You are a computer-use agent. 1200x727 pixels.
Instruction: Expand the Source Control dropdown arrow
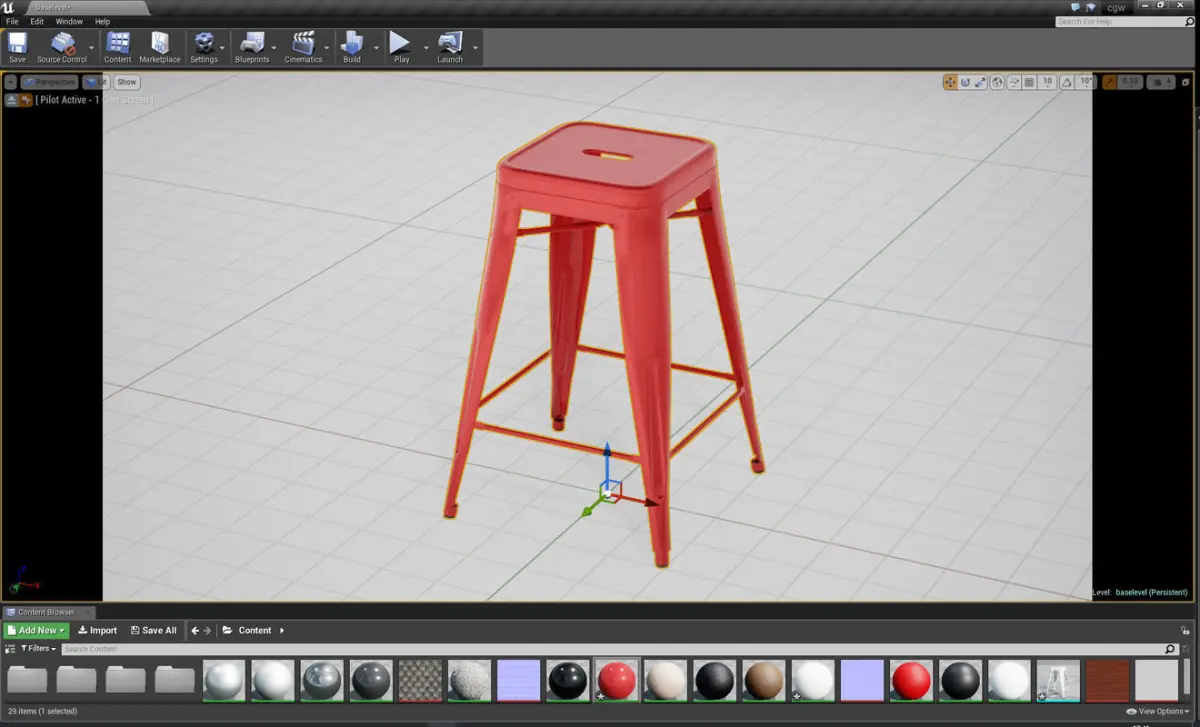pyautogui.click(x=92, y=47)
